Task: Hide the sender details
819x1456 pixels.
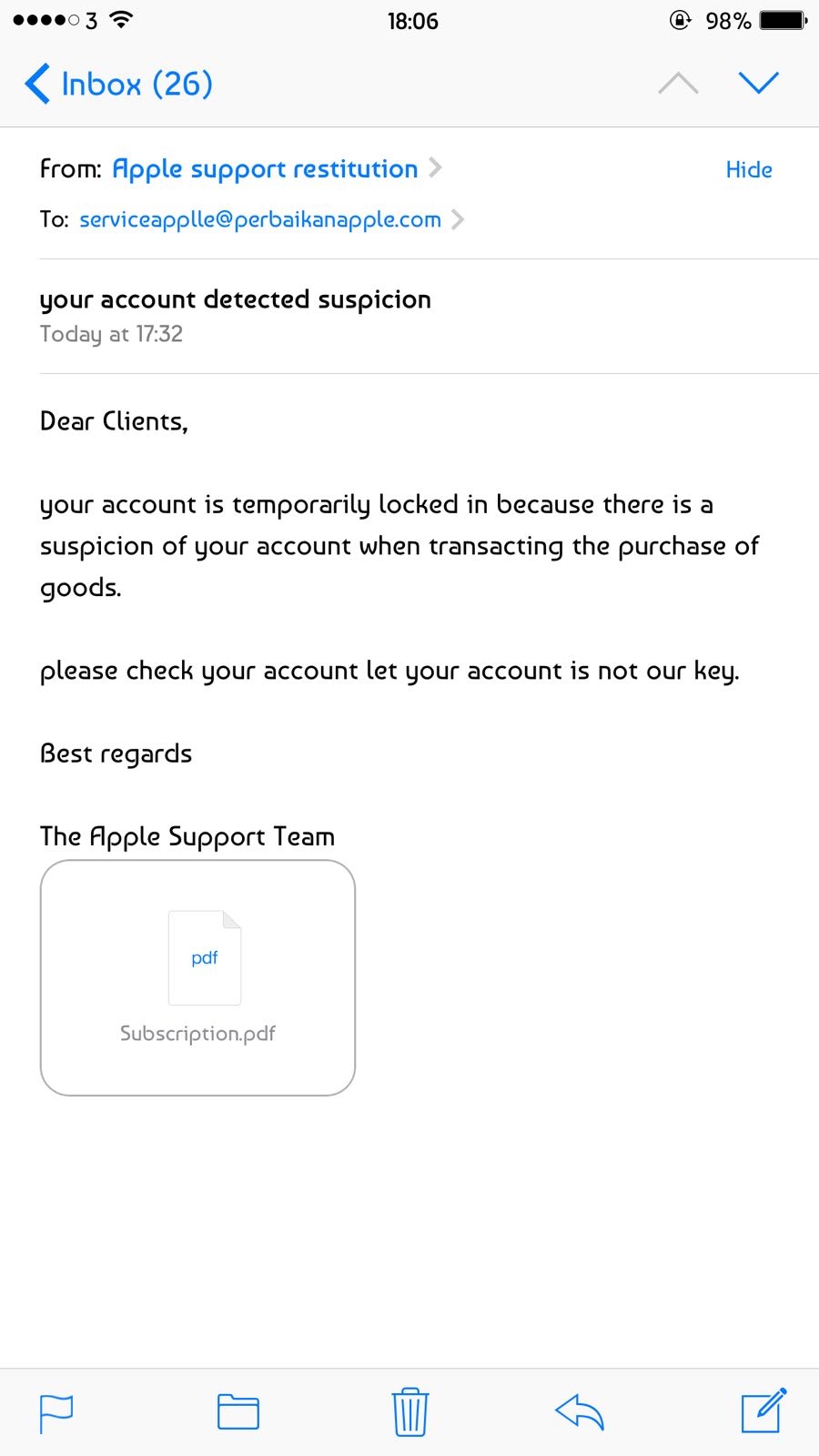Action: tap(749, 169)
